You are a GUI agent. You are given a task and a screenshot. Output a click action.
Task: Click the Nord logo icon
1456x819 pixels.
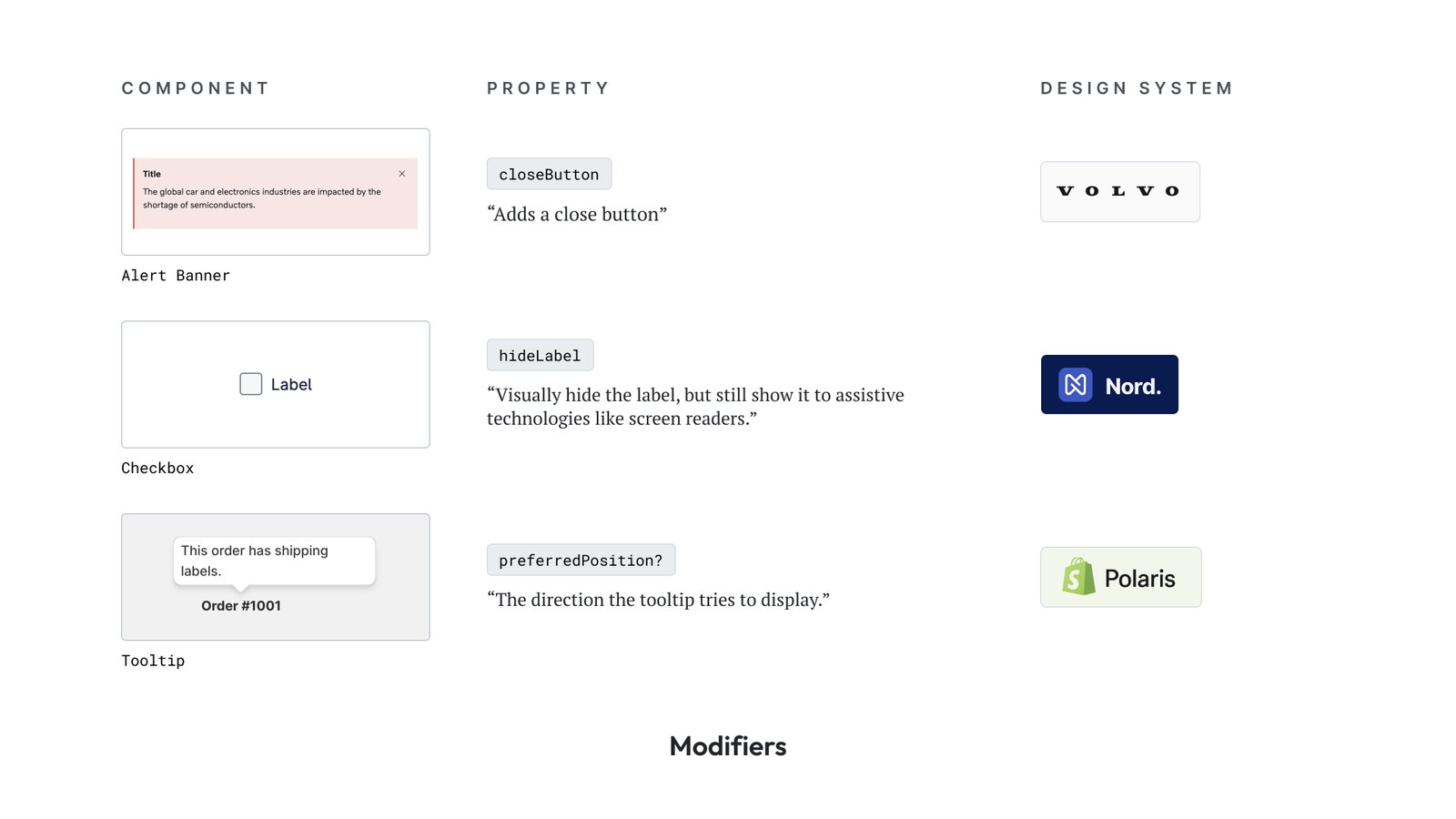tap(1075, 385)
